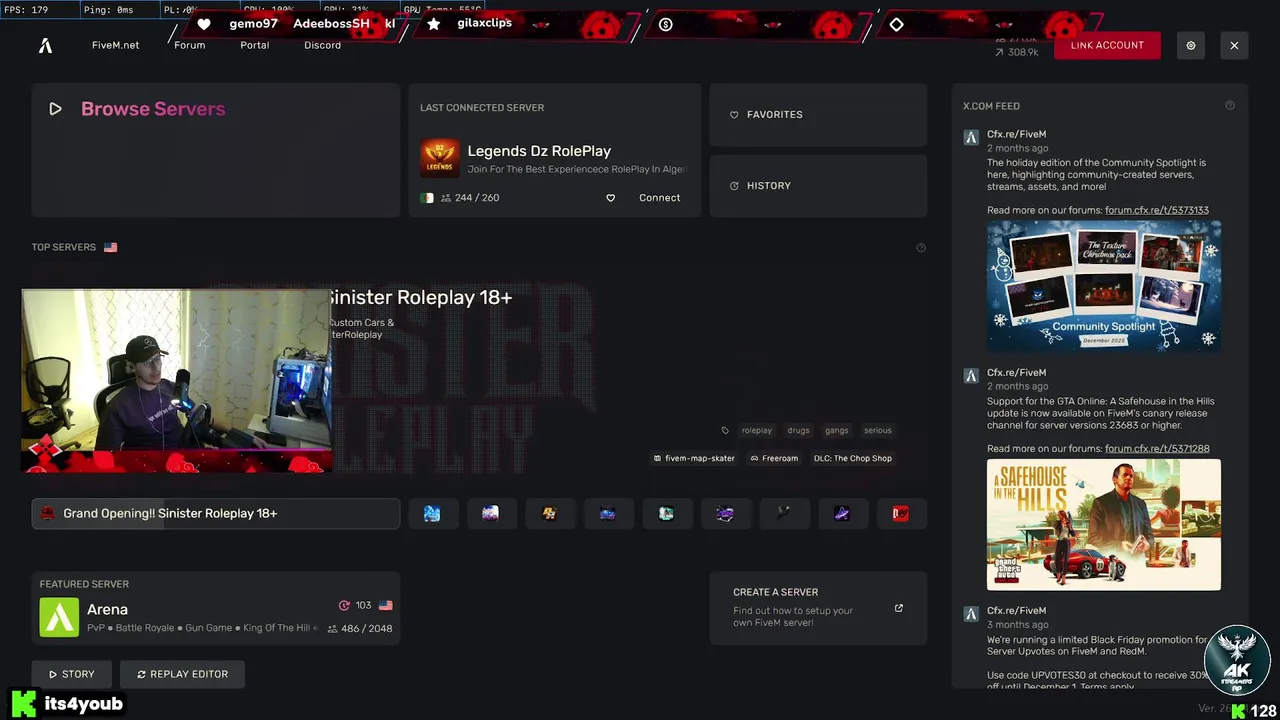The width and height of the screenshot is (1280, 720).
Task: Open the FiveM.net menu item
Action: 116,45
